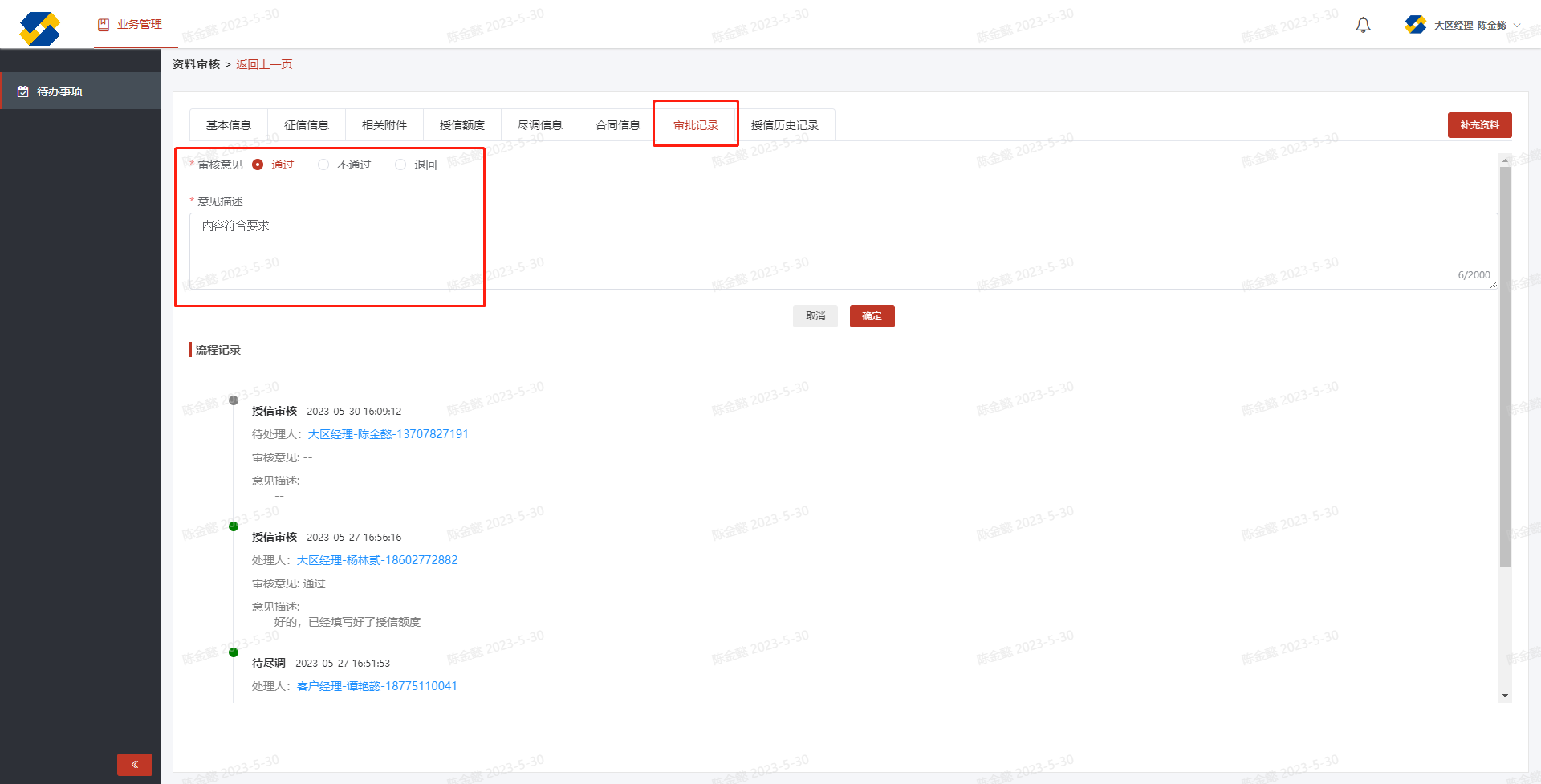Open the 授信历史记录 tab
Image resolution: width=1541 pixels, height=784 pixels.
(784, 125)
